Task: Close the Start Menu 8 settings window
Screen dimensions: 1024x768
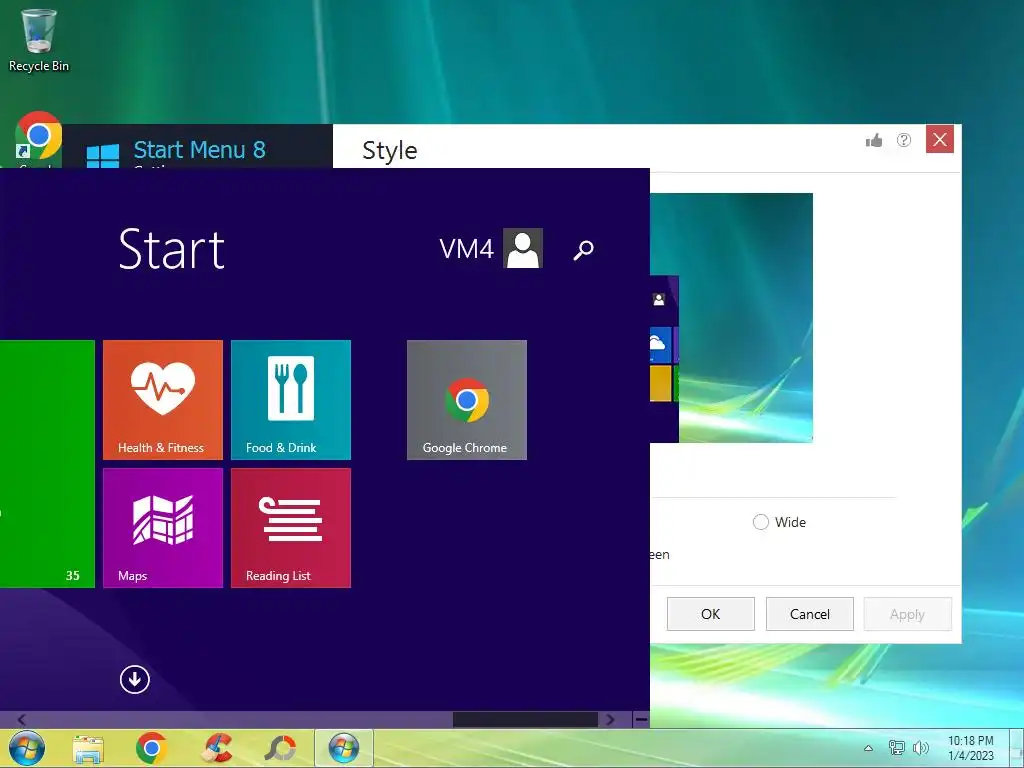Action: 940,139
